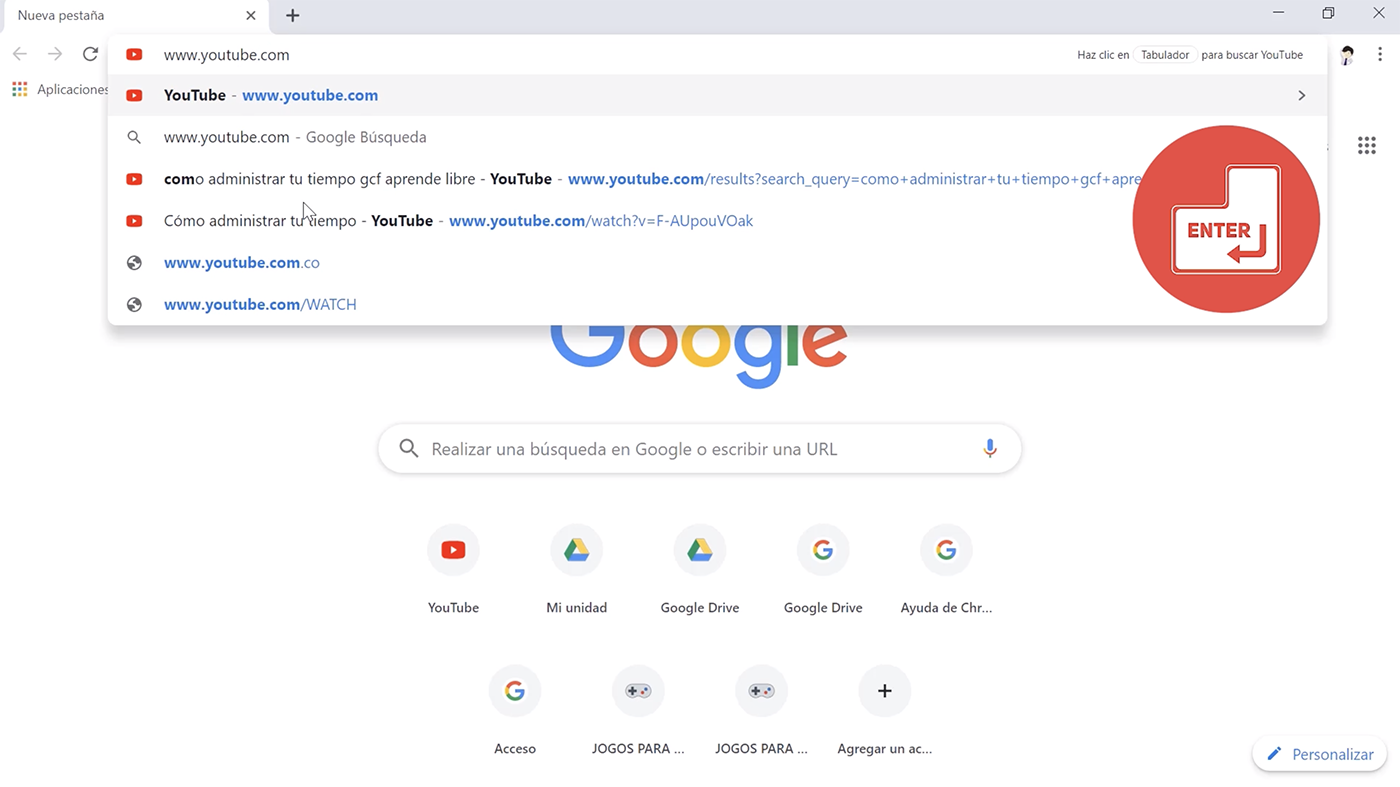Viewport: 1400px width, 787px height.
Task: Select YouTube - www.youtube.com suggestion
Action: [717, 95]
